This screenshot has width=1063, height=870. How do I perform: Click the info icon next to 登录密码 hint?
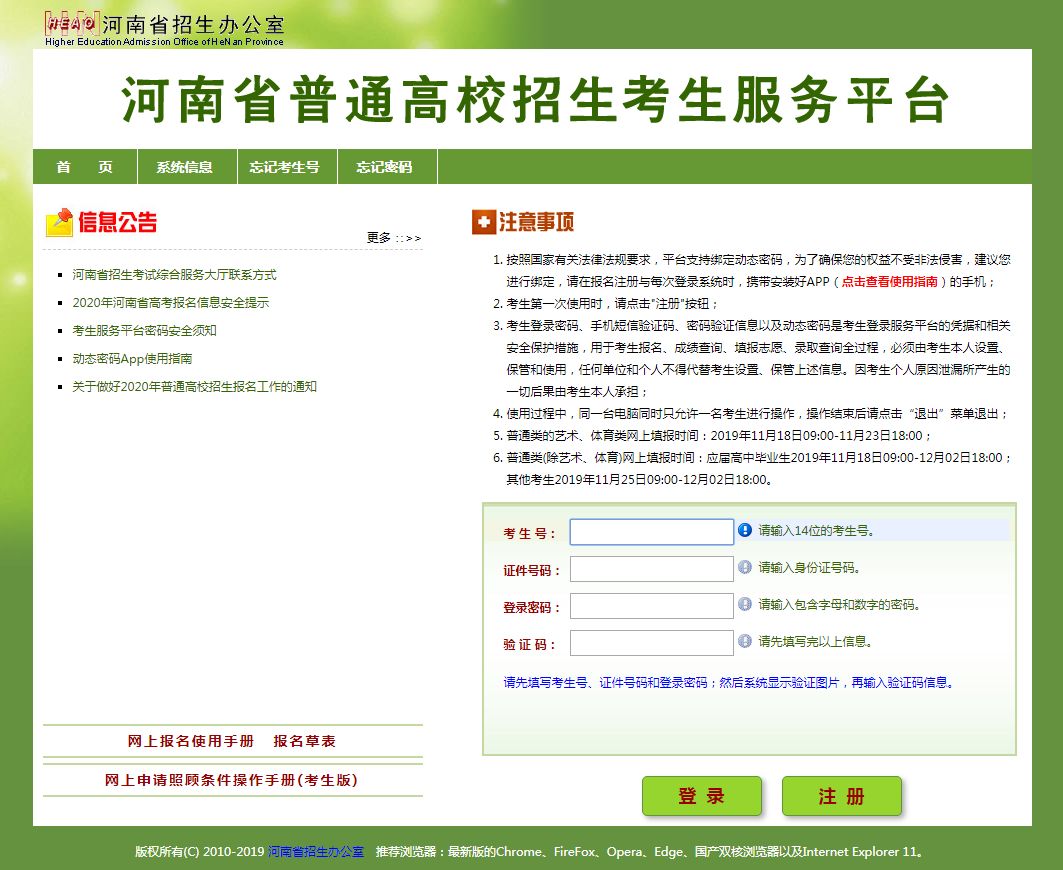click(x=745, y=604)
